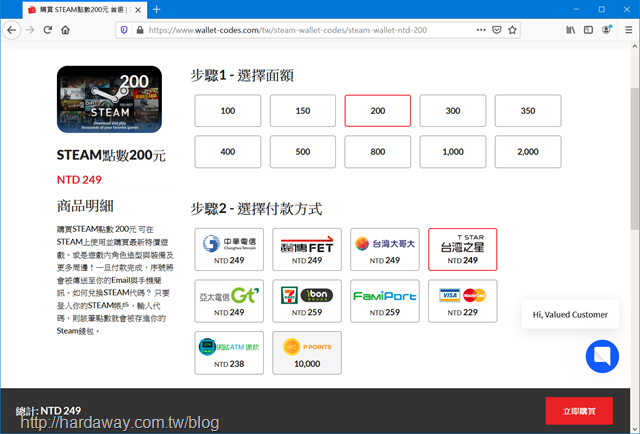This screenshot has height=434, width=640.
Task: Close the STEAM點數200元 tab
Action: [x=138, y=10]
